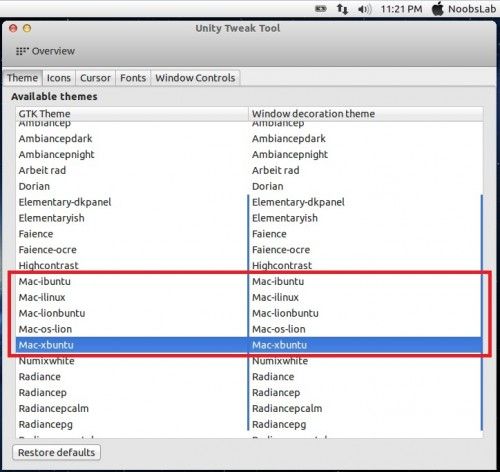Close the Unity Tweak Tool window
The width and height of the screenshot is (500, 472).
point(13,28)
